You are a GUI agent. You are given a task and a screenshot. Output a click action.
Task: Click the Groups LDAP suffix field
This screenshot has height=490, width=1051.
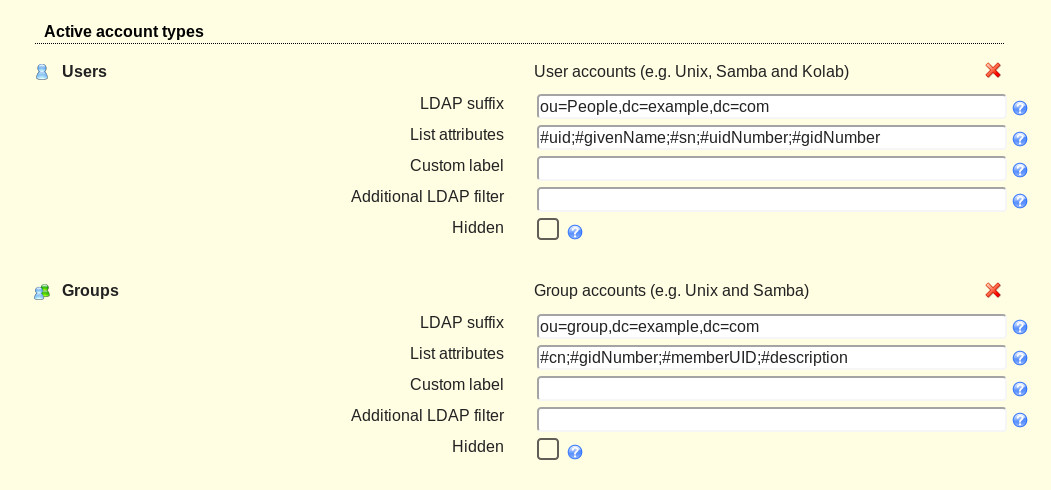771,326
